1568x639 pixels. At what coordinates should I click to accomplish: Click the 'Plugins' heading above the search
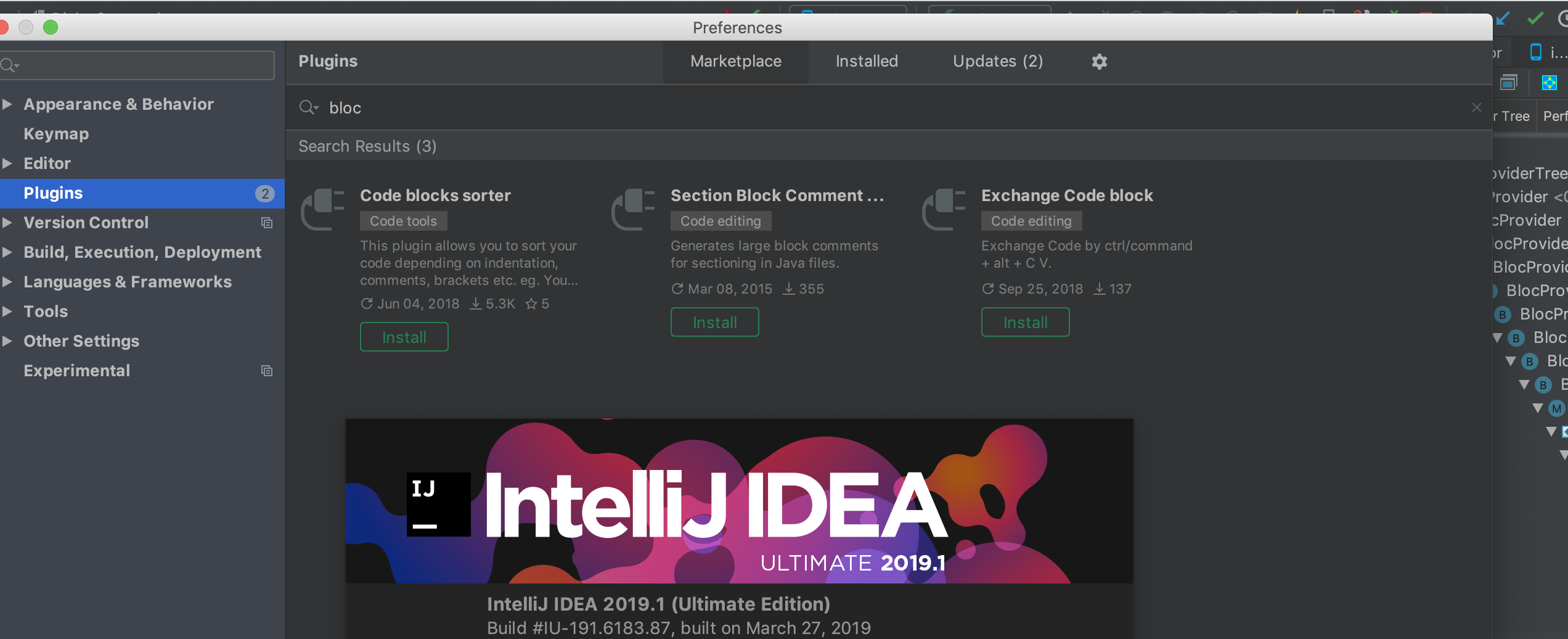[x=328, y=62]
